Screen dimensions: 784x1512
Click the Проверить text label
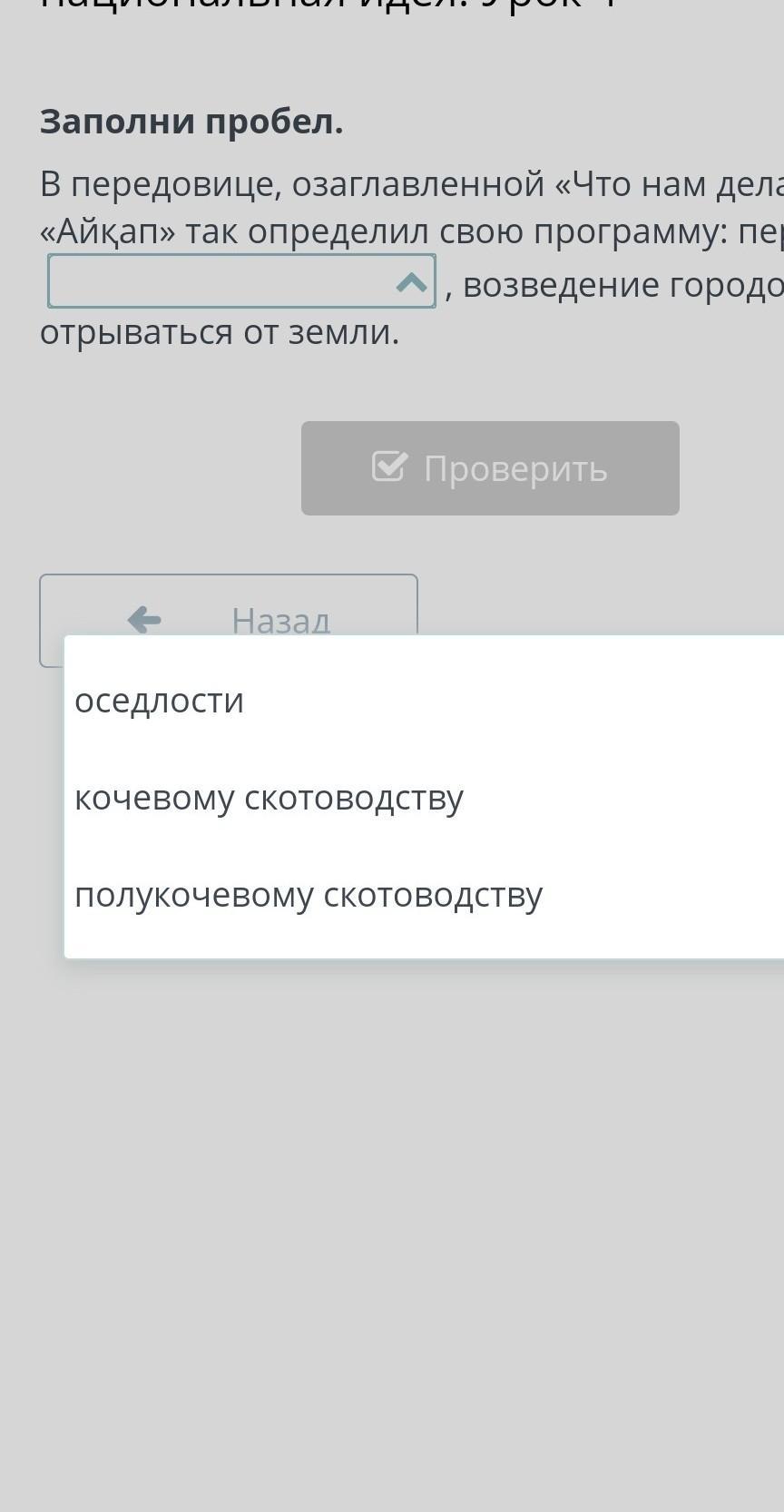515,469
